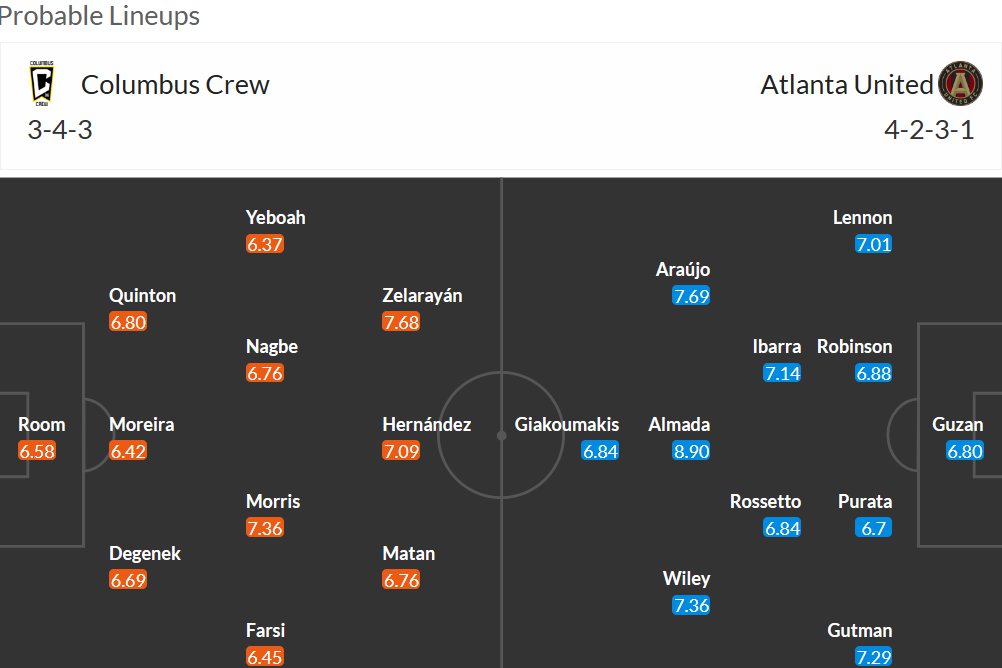Select goalkeeper Guzan on the pitch
Viewport: 1002px width, 668px height.
(957, 424)
